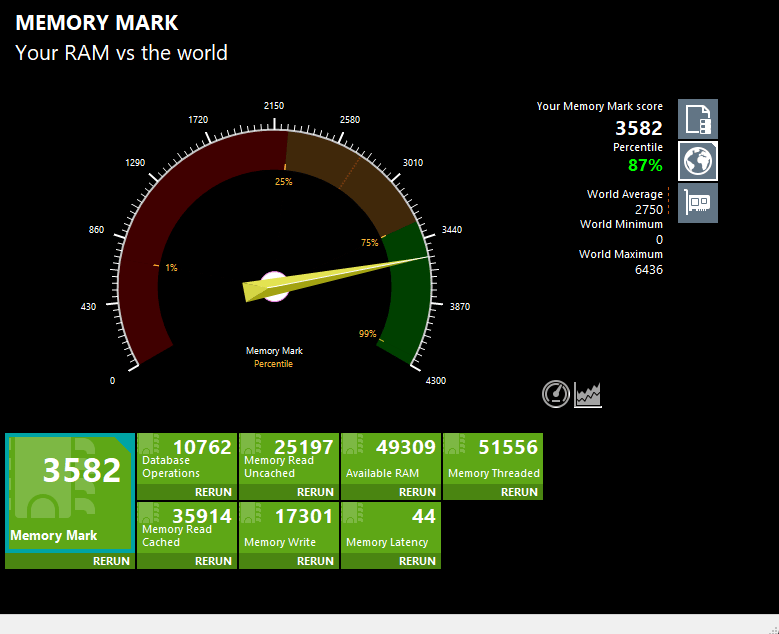
Task: Click the 3440 gauge scale label
Action: (x=452, y=230)
